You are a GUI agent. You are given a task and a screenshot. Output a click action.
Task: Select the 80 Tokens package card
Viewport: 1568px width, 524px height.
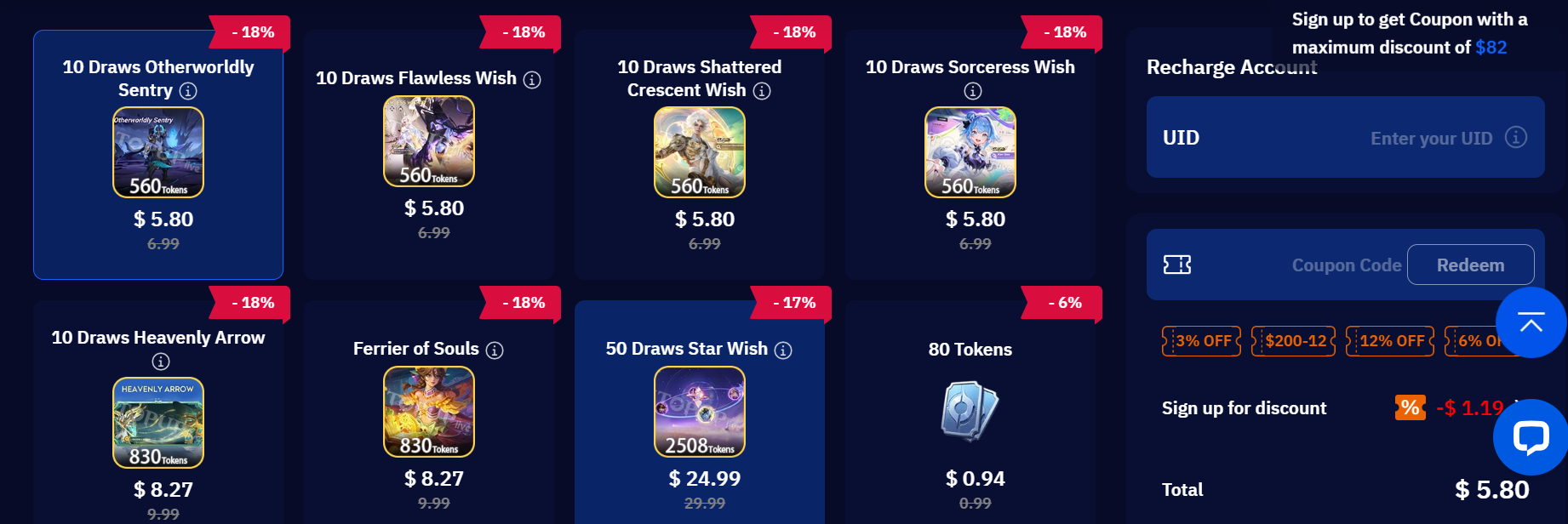click(970, 413)
